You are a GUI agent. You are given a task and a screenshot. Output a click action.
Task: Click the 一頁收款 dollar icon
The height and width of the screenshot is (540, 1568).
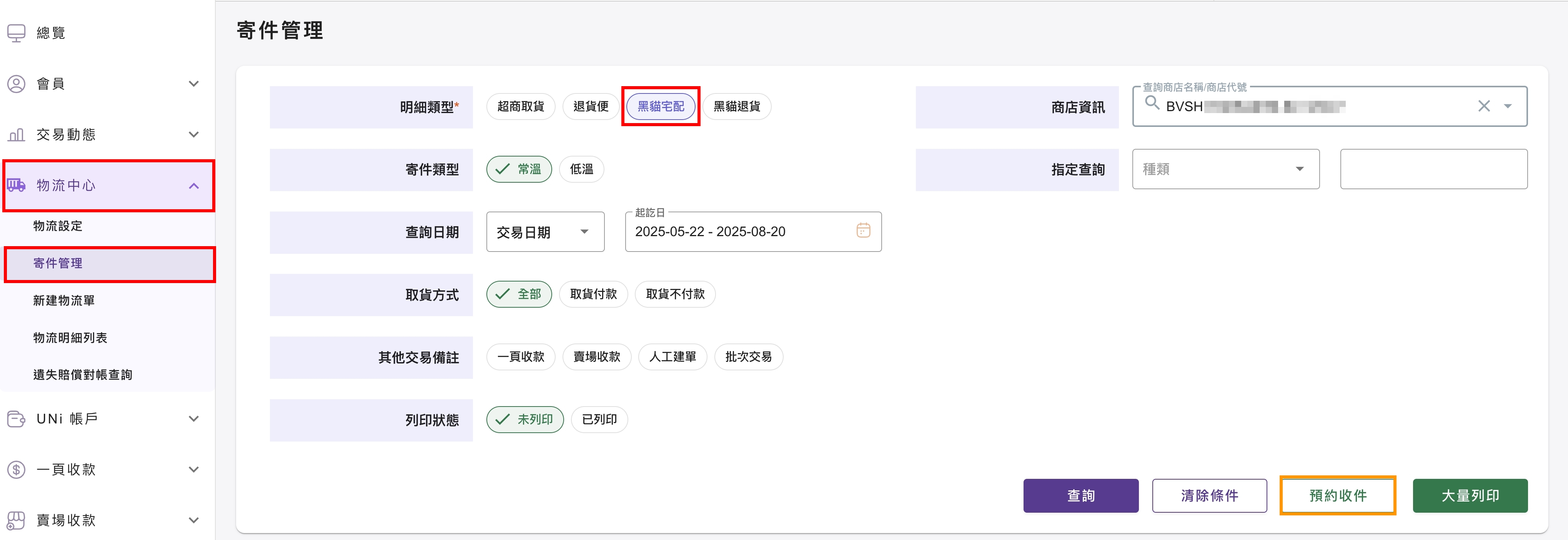click(x=17, y=469)
